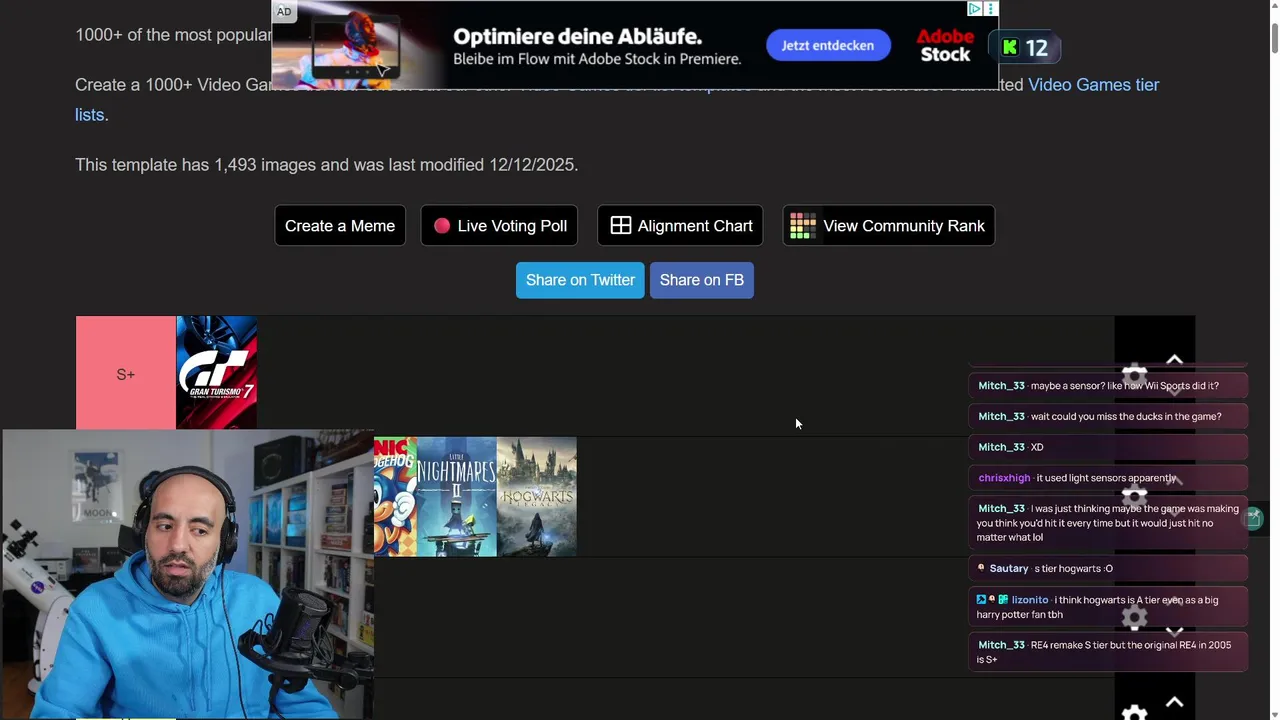
Task: Click the up chevron on the bottom-most tier row
Action: click(x=1175, y=702)
